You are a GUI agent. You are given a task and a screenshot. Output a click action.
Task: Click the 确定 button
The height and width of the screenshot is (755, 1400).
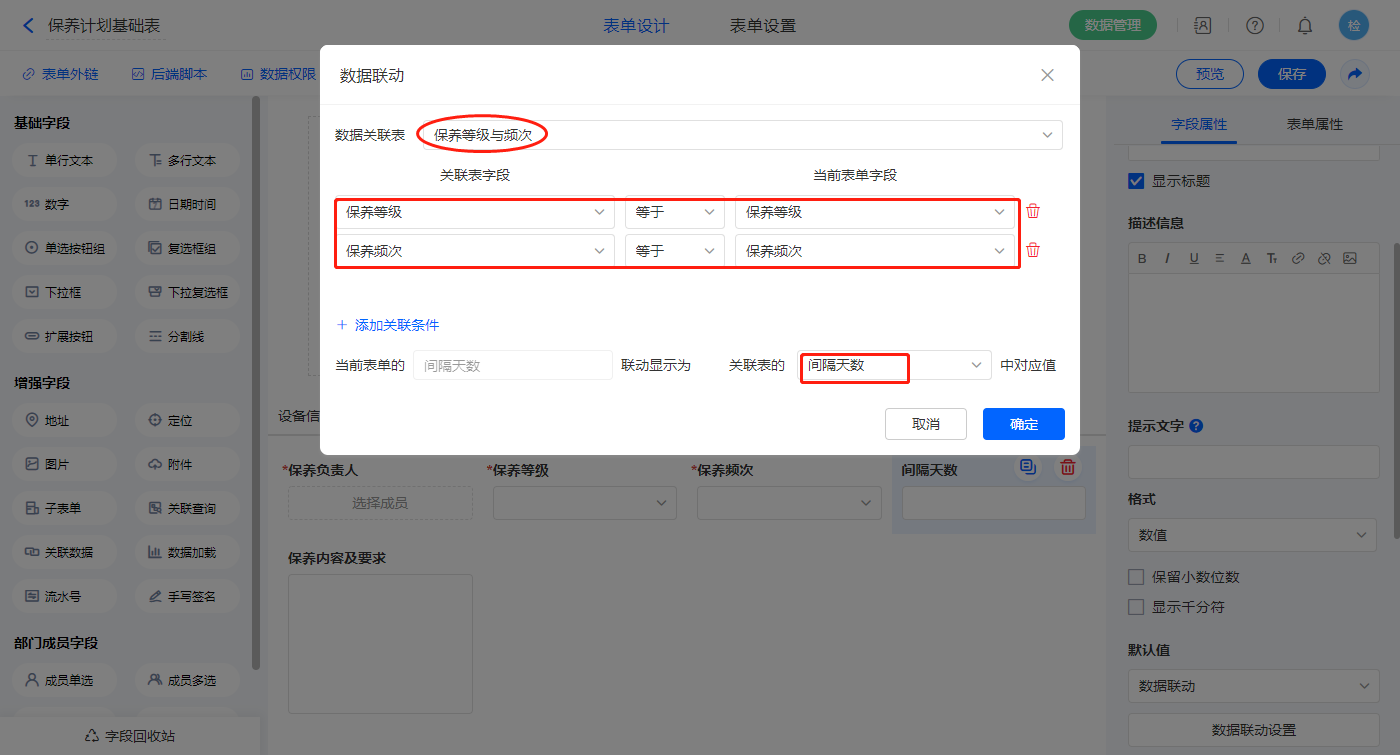point(1023,424)
